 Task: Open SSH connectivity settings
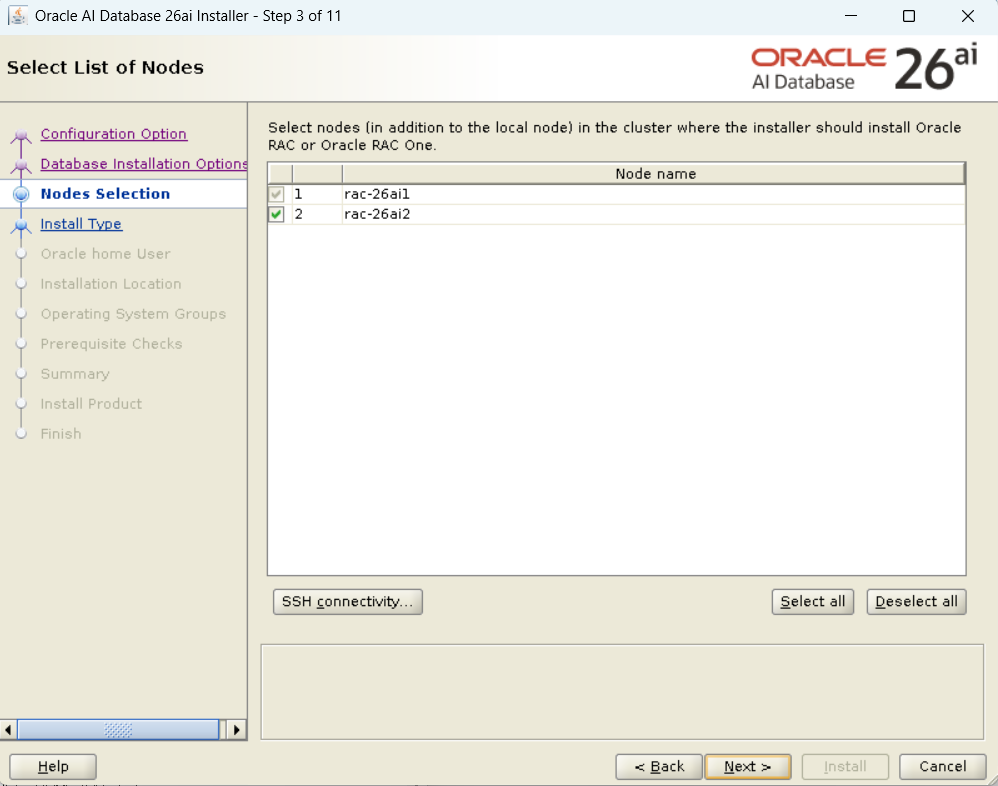coord(347,601)
